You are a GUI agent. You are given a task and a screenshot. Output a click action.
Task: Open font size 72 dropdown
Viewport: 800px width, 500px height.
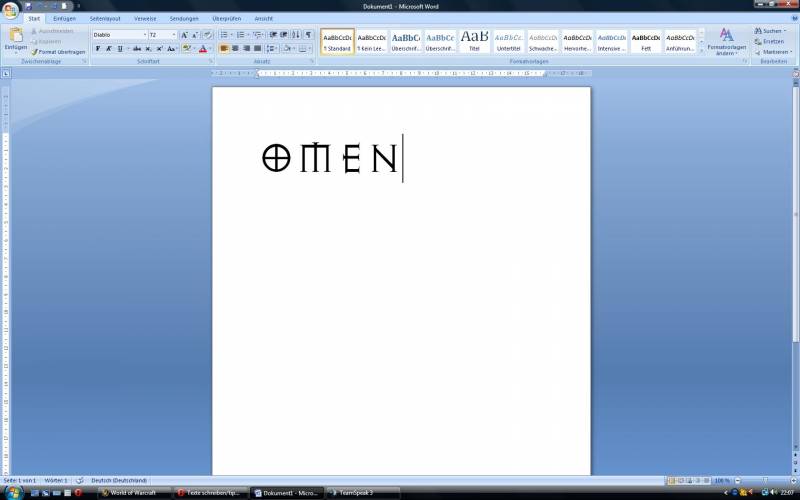click(173, 35)
